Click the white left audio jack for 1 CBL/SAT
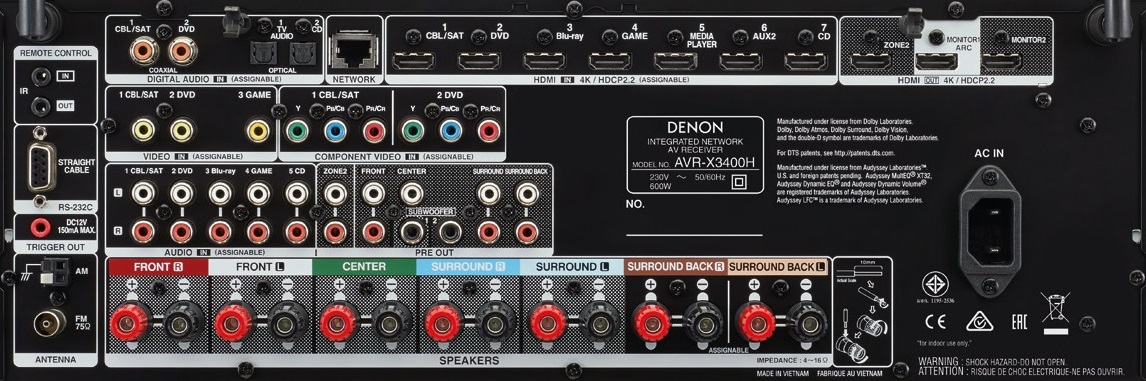Image resolution: width=1146 pixels, height=381 pixels. [143, 193]
